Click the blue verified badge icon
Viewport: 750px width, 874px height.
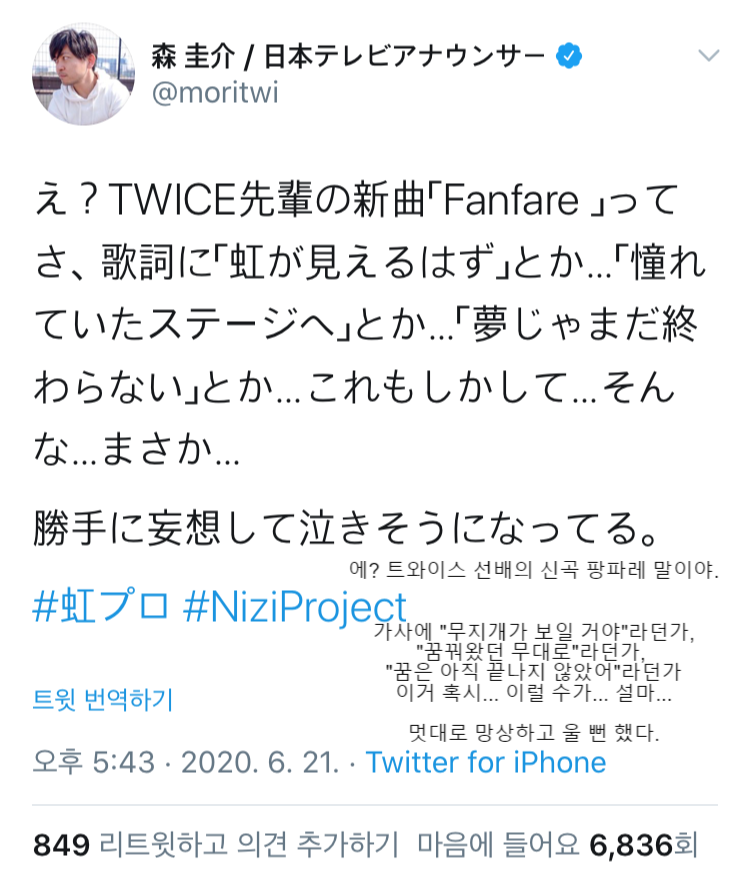click(569, 56)
